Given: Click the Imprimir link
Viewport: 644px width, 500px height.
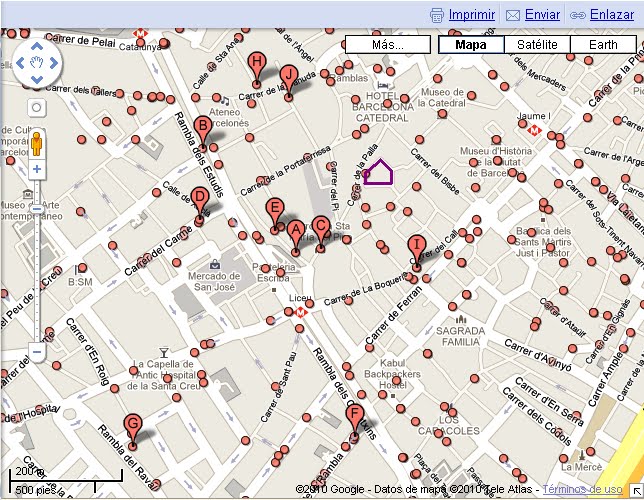Looking at the screenshot, I should click(472, 15).
